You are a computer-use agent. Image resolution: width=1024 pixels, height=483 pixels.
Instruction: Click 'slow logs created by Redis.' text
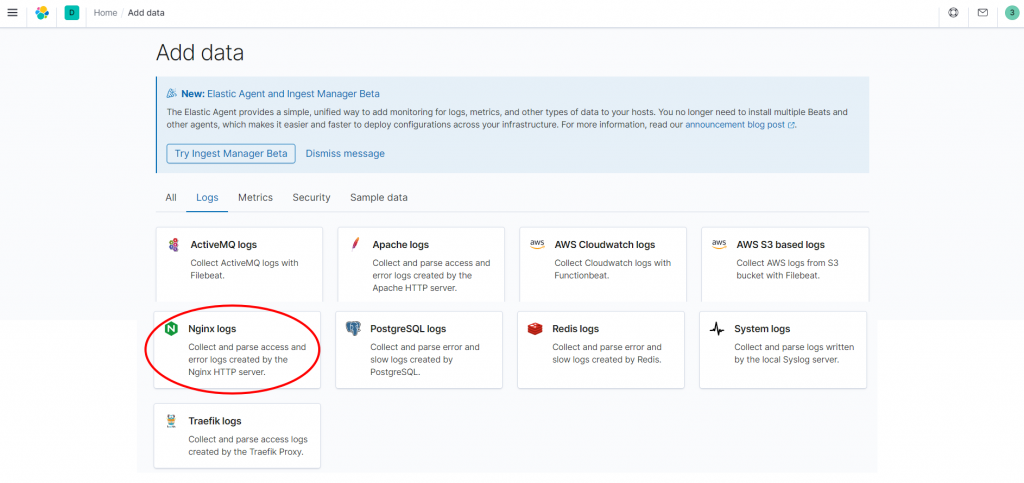click(607, 360)
